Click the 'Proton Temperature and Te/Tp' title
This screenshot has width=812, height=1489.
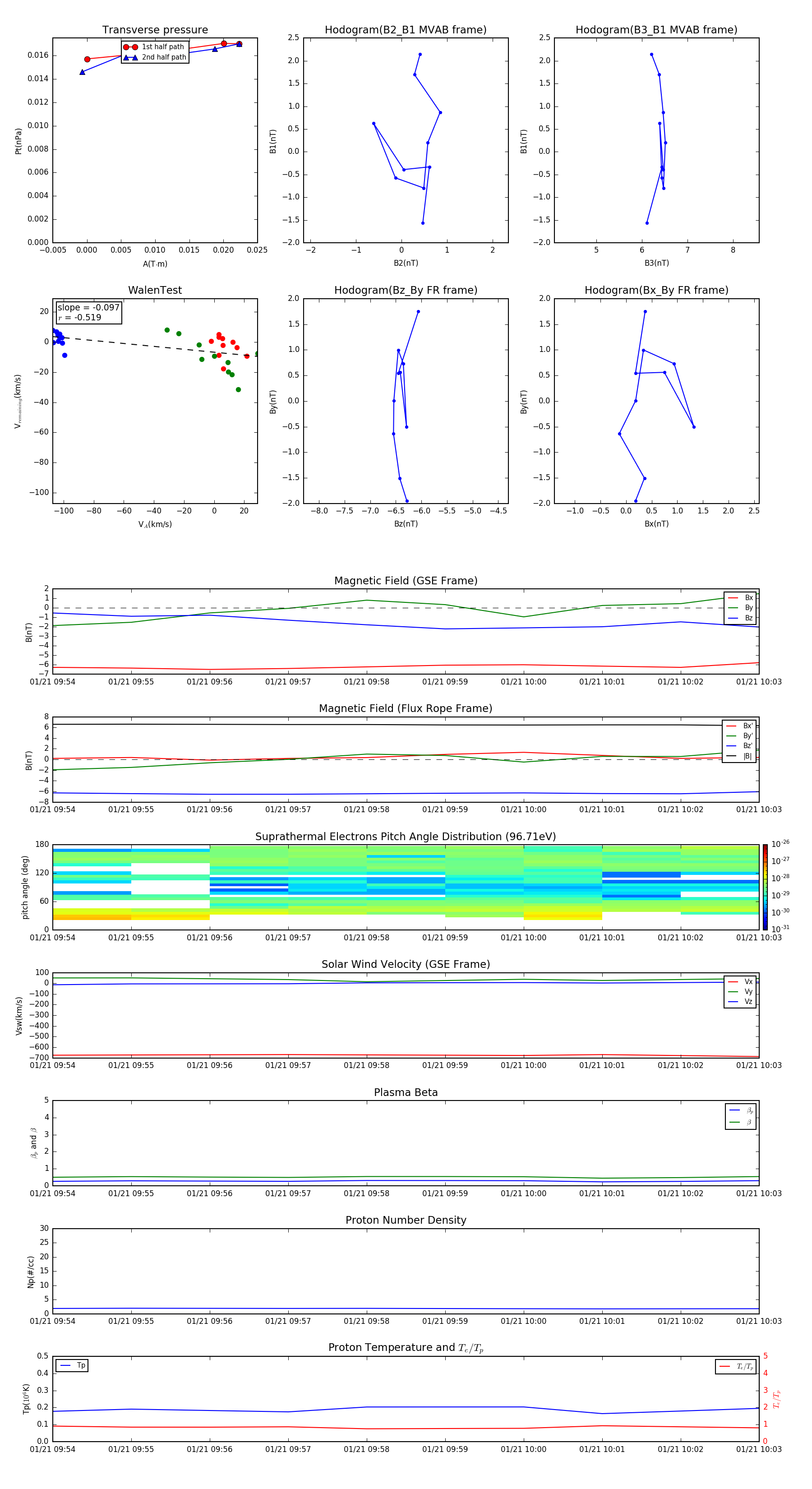[406, 1347]
